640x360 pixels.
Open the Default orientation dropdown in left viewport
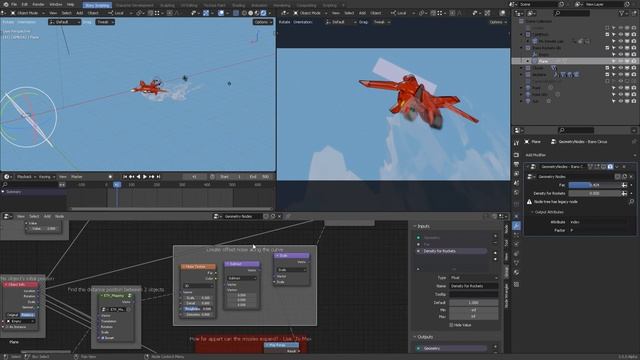pos(64,22)
